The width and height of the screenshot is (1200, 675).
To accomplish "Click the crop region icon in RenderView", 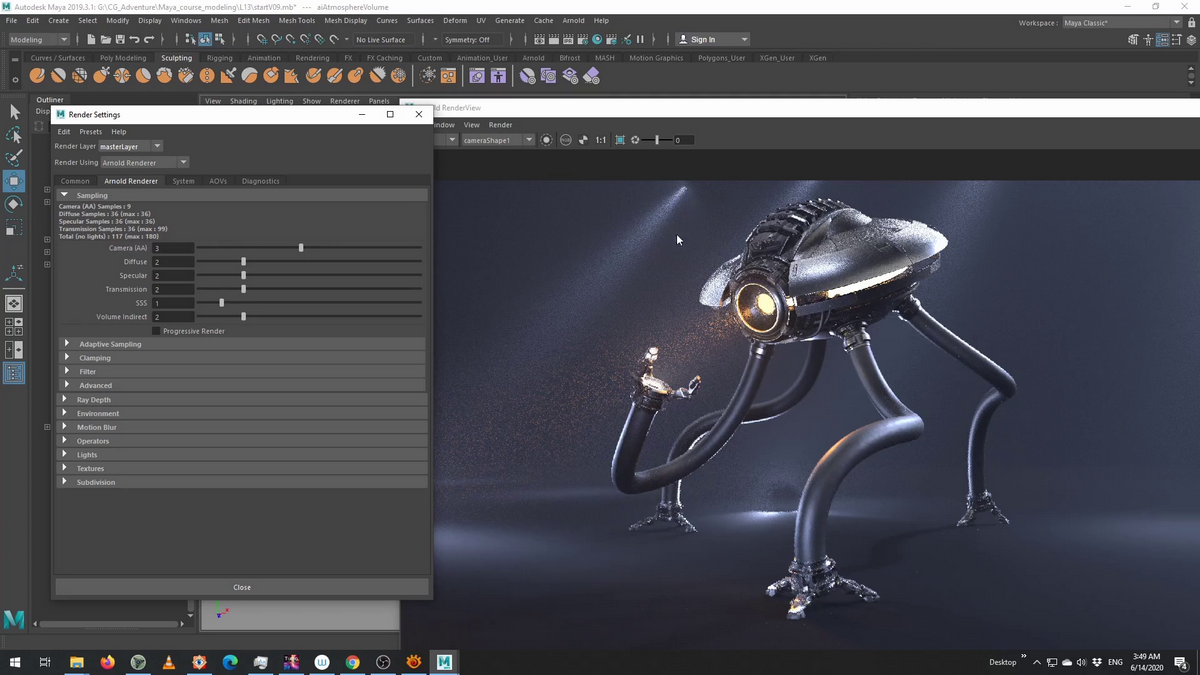I will click(620, 140).
